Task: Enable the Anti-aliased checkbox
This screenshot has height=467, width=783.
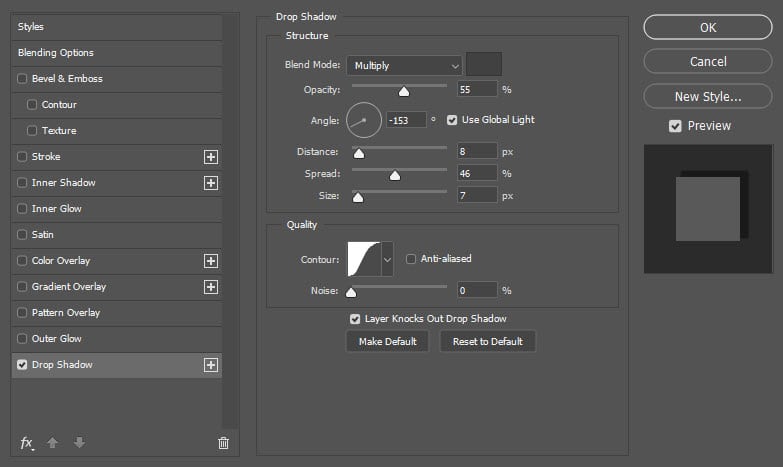Action: (411, 259)
